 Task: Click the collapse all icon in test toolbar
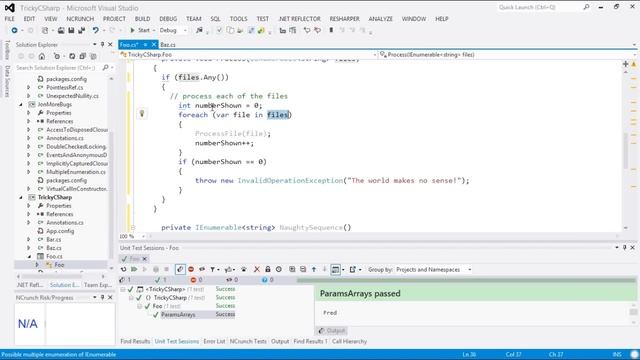[303, 269]
